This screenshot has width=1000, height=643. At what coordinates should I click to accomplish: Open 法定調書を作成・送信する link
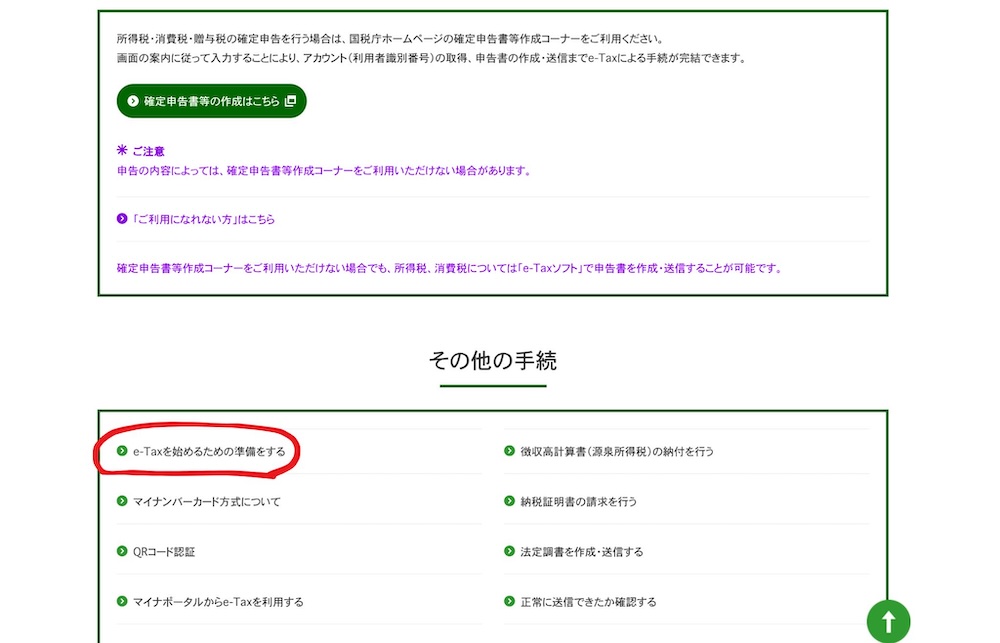(x=581, y=551)
